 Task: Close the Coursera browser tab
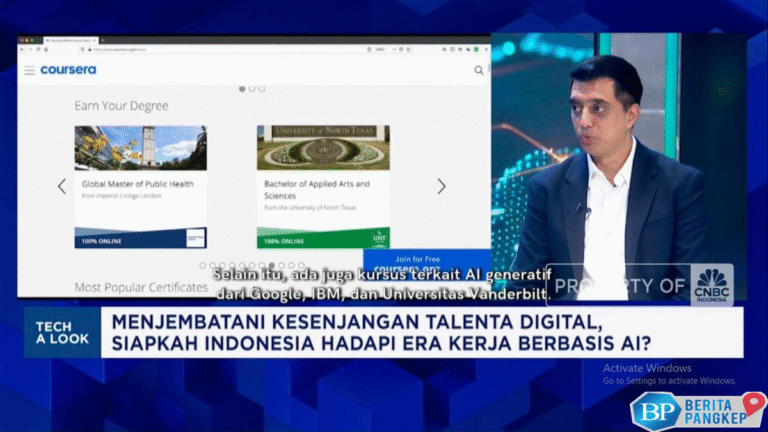tap(95, 40)
